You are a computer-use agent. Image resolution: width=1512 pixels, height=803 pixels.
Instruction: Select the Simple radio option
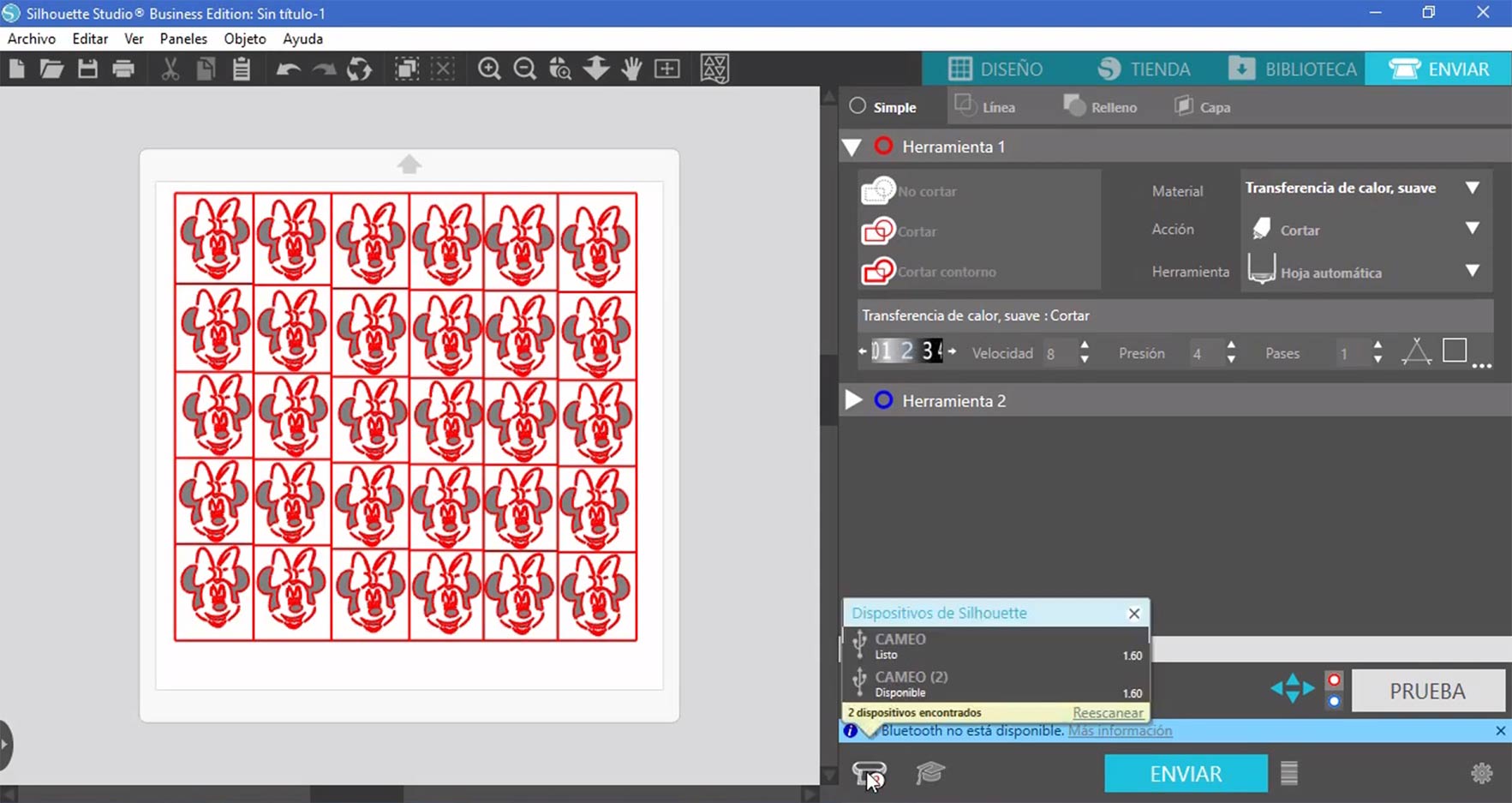[858, 107]
